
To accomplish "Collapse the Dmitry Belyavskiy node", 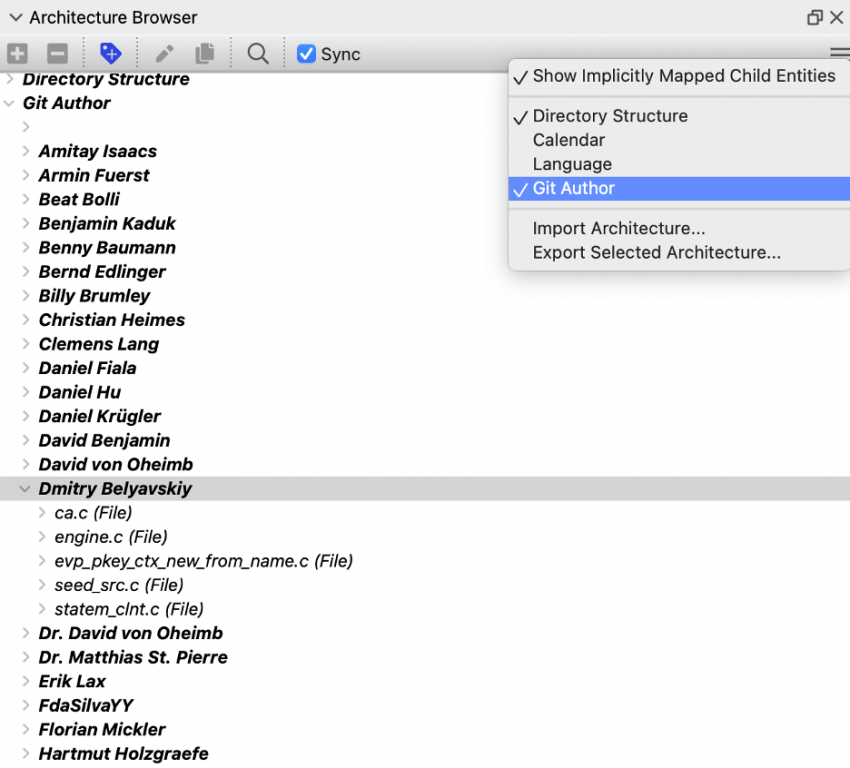I will (25, 489).
